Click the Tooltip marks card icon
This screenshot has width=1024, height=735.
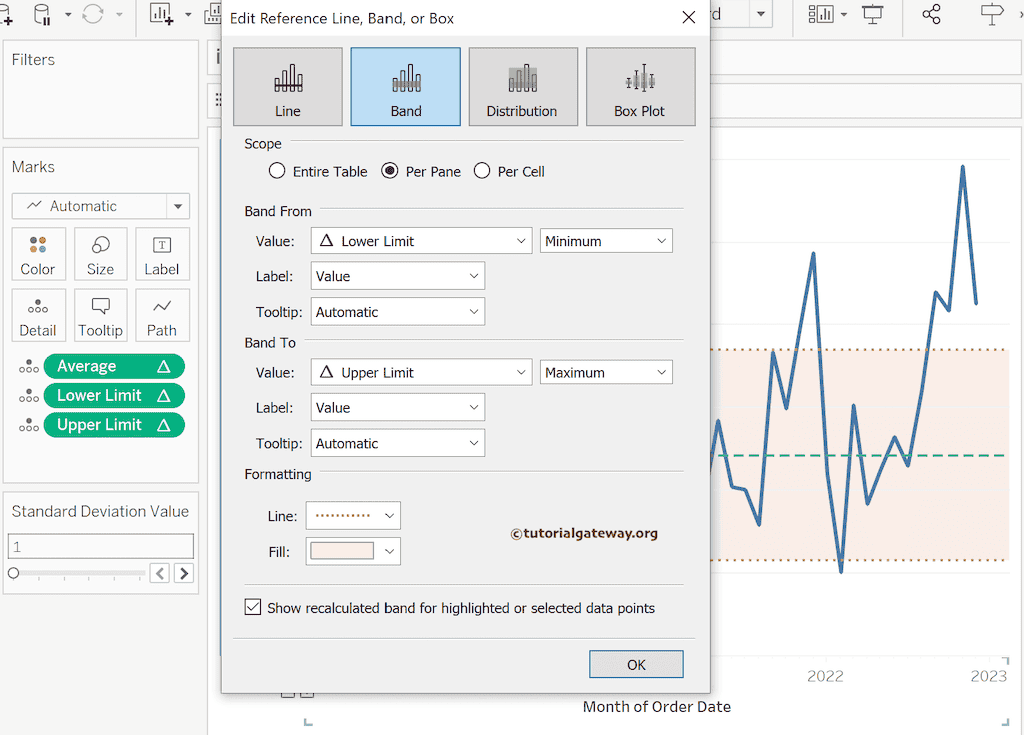point(100,315)
